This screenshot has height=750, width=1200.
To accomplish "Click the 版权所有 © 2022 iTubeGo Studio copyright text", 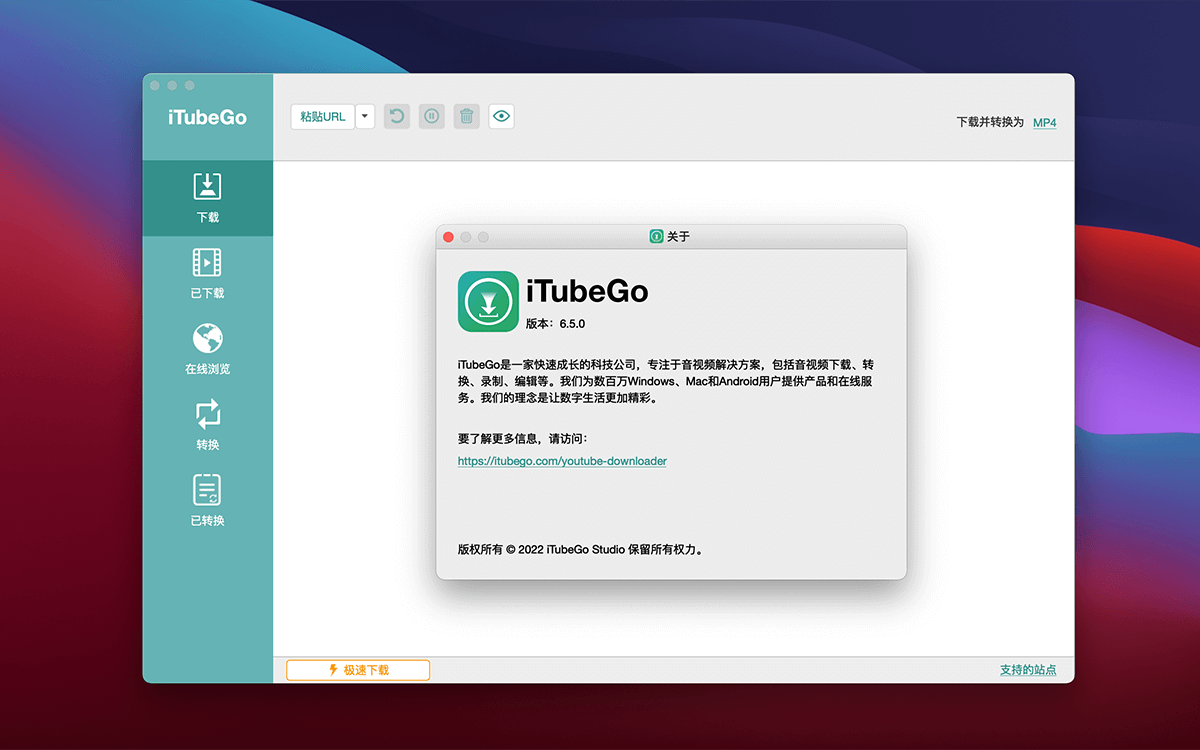I will pos(580,549).
